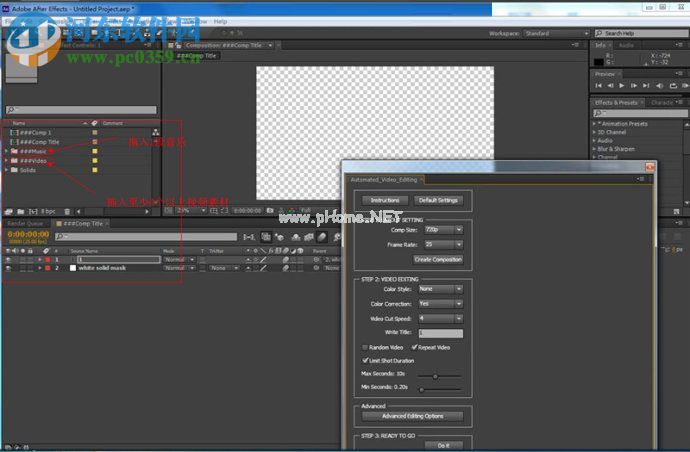The width and height of the screenshot is (690, 452).
Task: Click the label column tag icon in Project panel
Action: (94, 123)
